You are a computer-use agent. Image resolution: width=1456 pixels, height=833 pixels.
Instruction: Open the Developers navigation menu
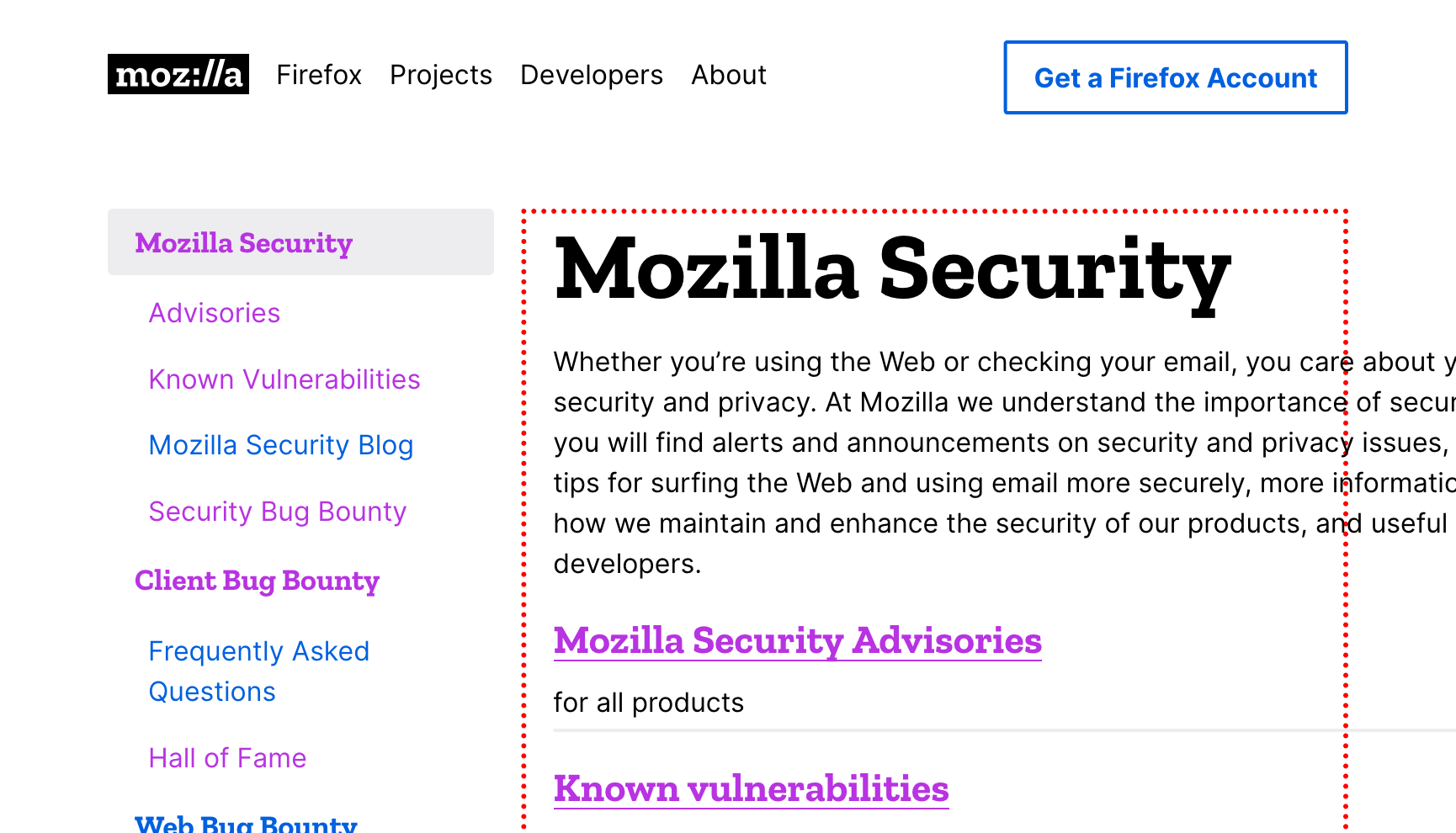(591, 75)
